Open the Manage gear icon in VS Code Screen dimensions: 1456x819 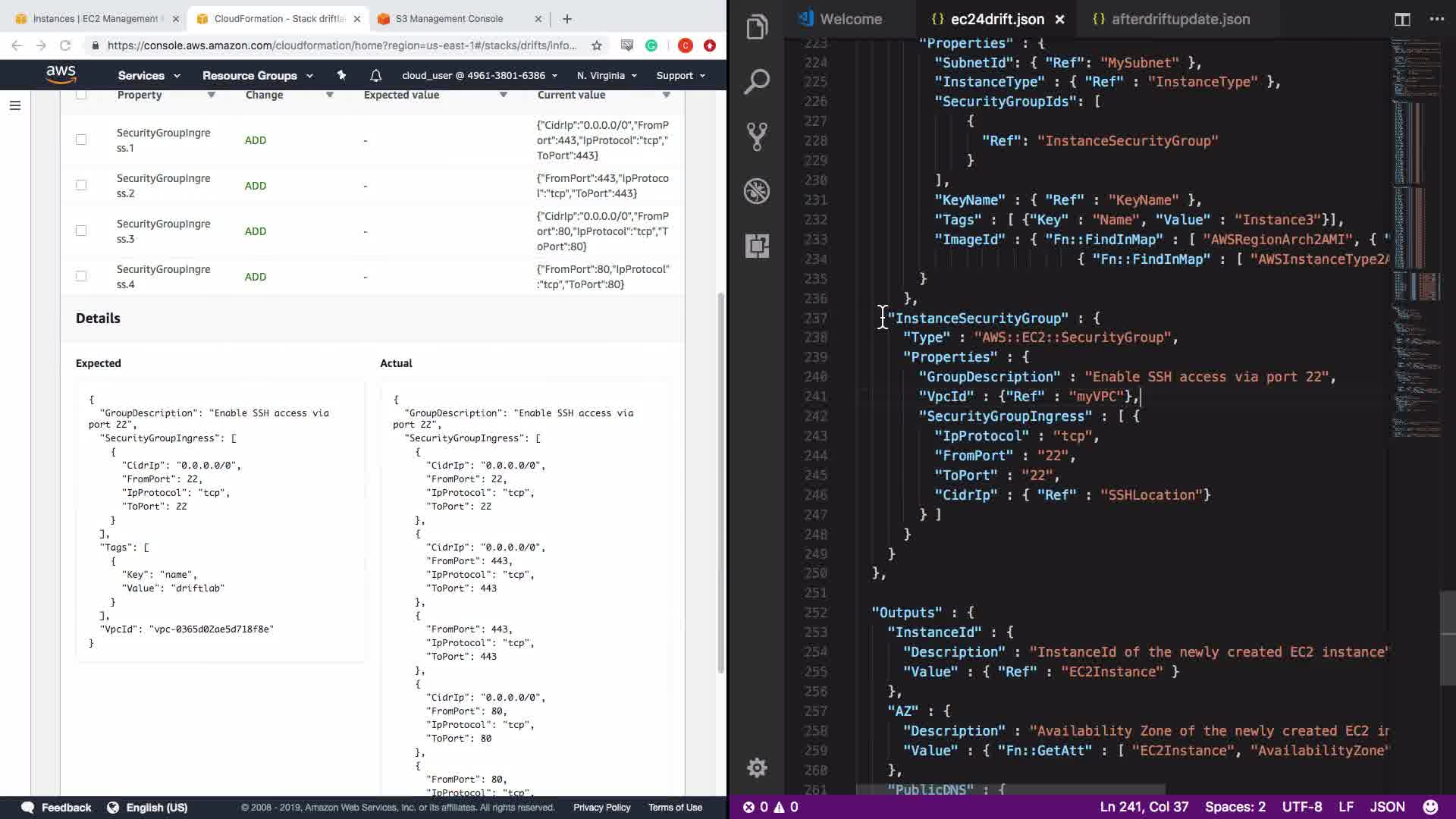[756, 768]
